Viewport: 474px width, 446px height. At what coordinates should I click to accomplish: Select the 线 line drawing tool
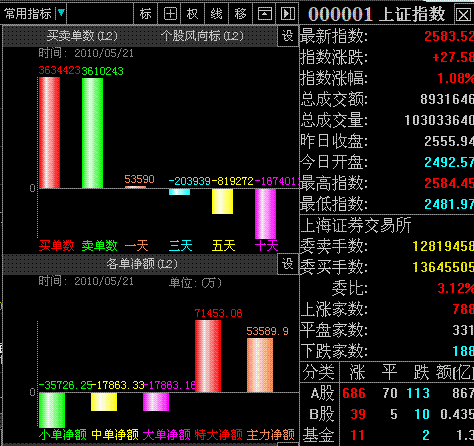click(x=217, y=14)
